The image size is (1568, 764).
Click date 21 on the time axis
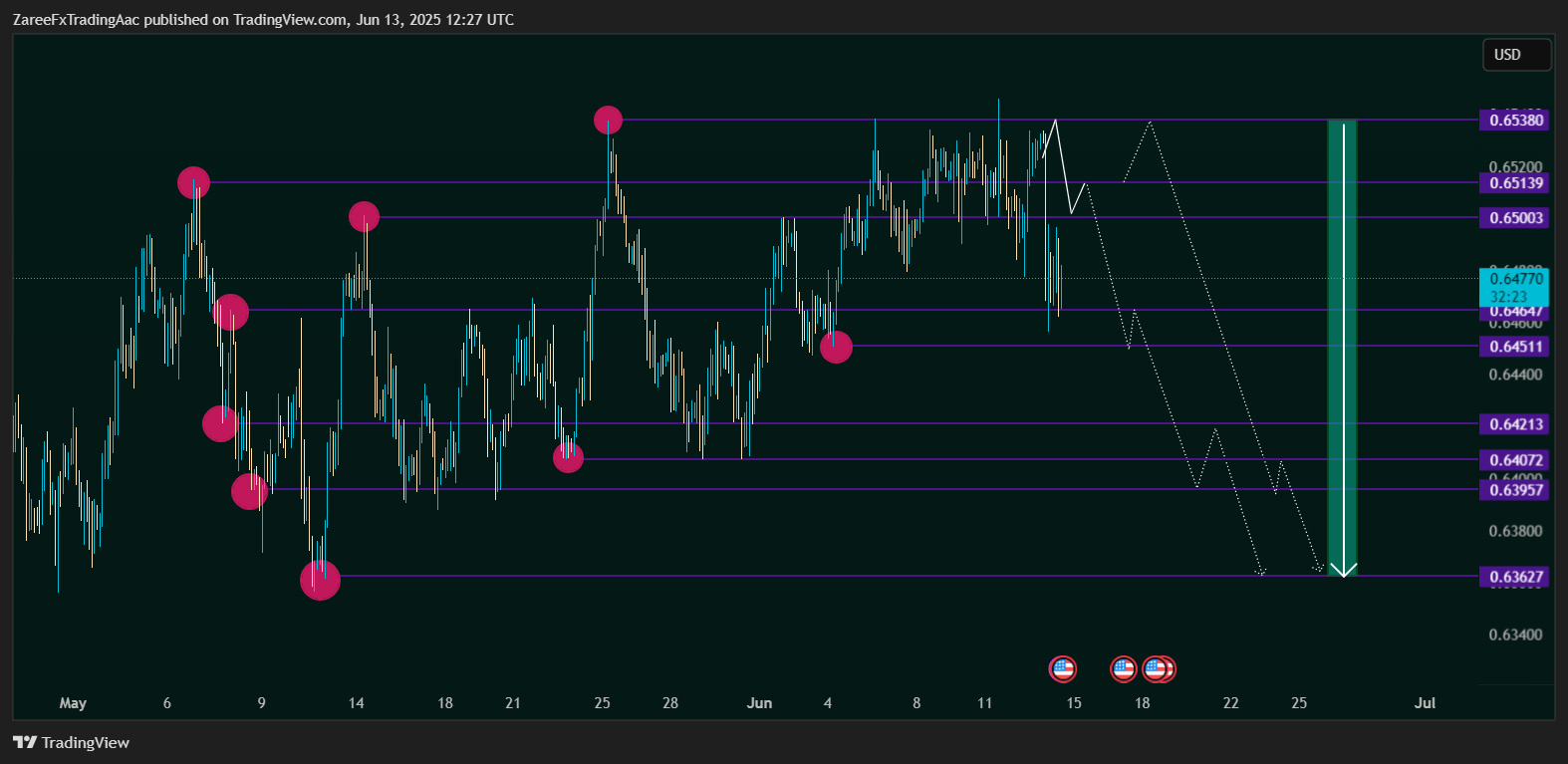point(512,703)
